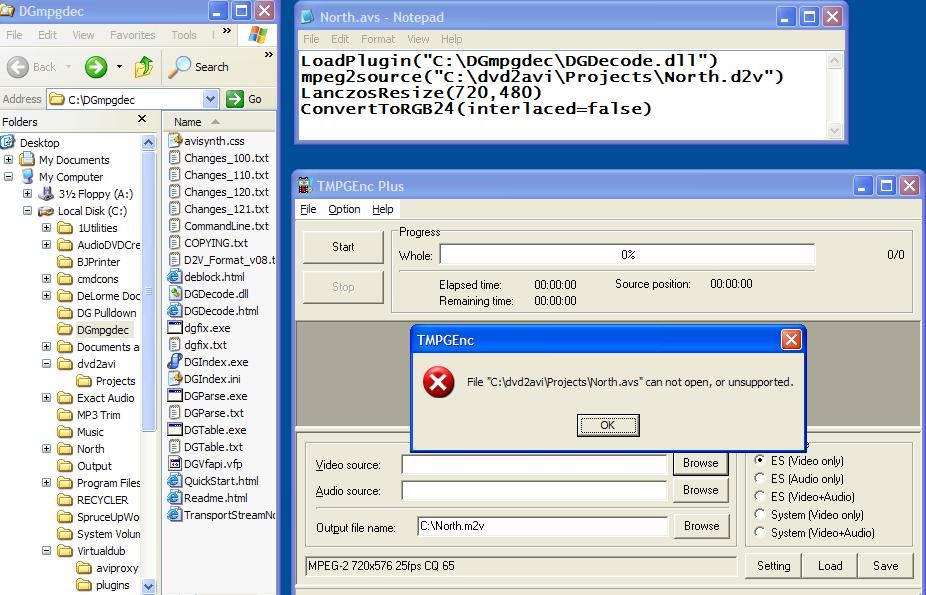926x595 pixels.
Task: Click the red error icon in TMPGEnc dialog
Action: (439, 382)
